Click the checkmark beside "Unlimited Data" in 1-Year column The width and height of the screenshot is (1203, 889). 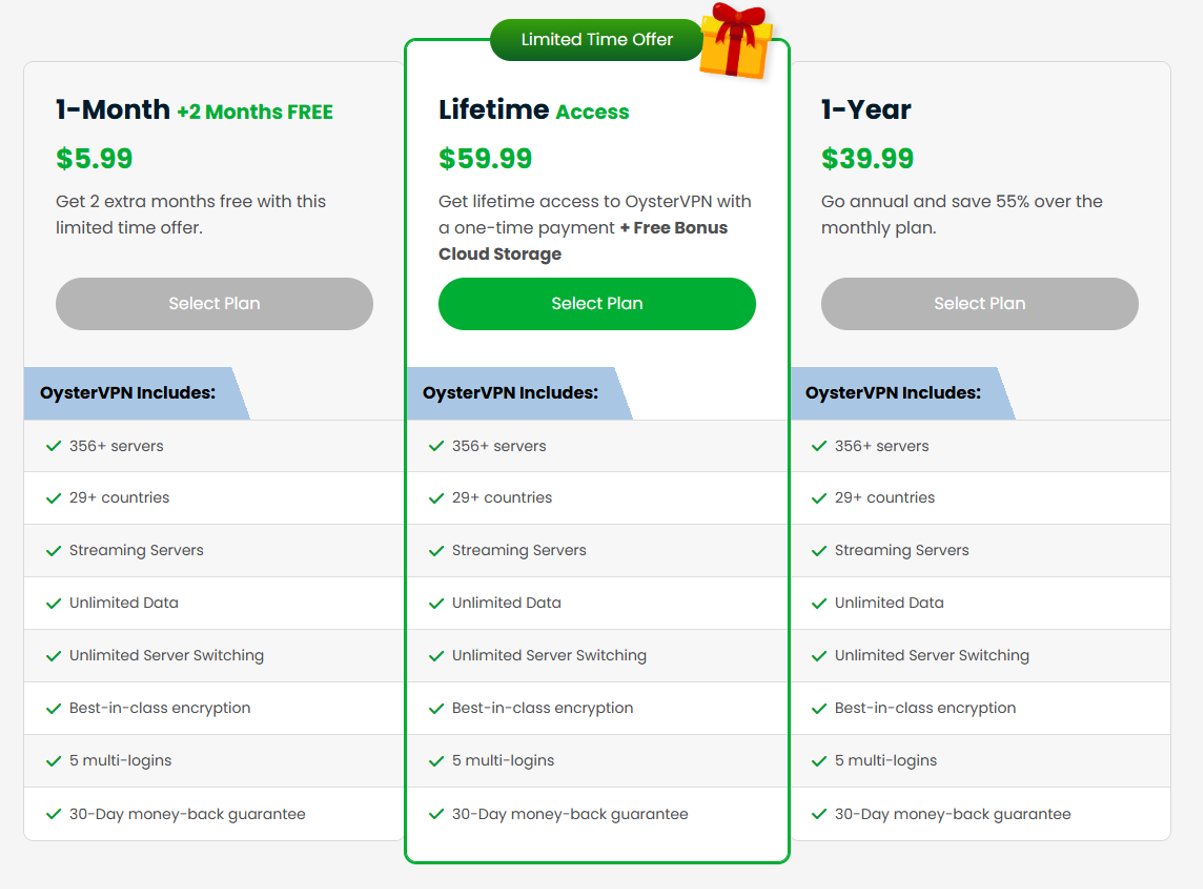click(x=820, y=602)
